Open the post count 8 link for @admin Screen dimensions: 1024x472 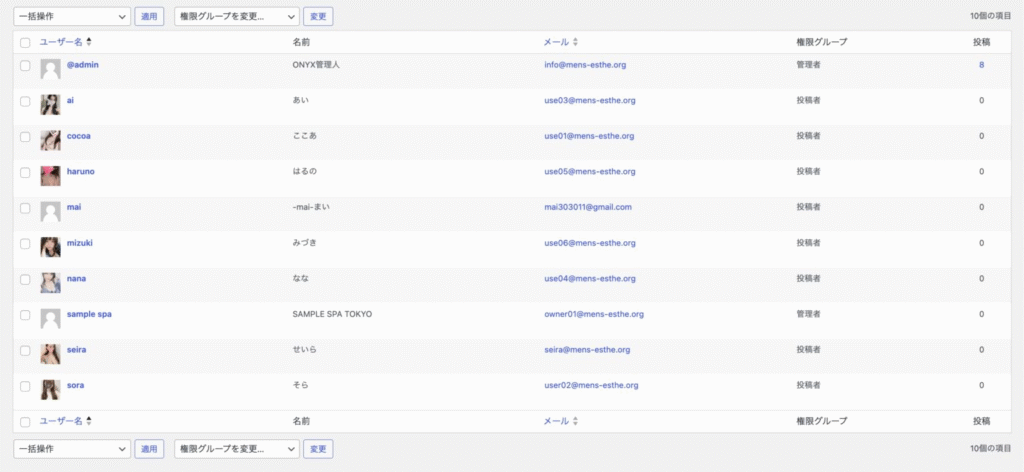click(981, 65)
